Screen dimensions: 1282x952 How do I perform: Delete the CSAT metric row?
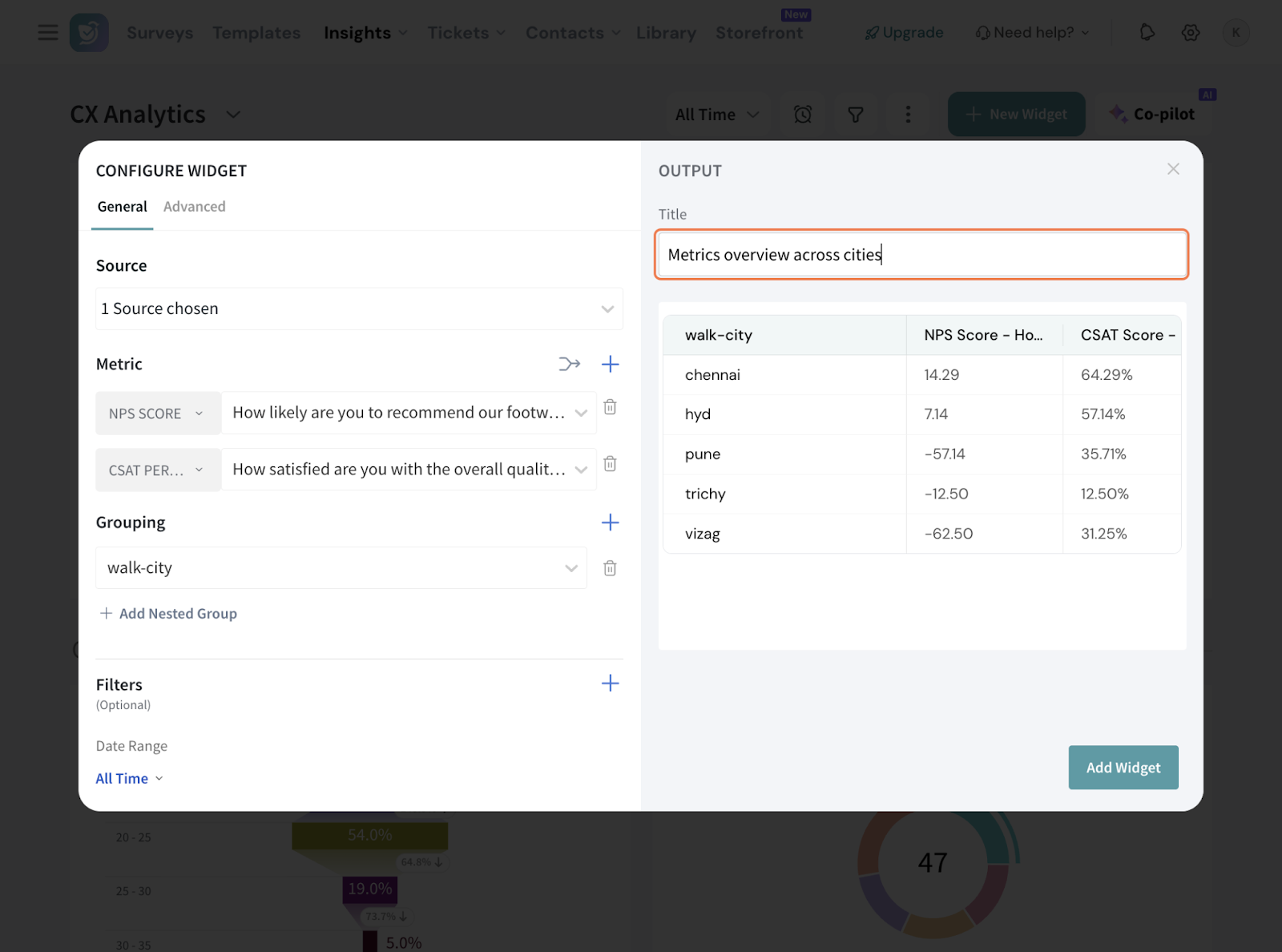coord(610,465)
